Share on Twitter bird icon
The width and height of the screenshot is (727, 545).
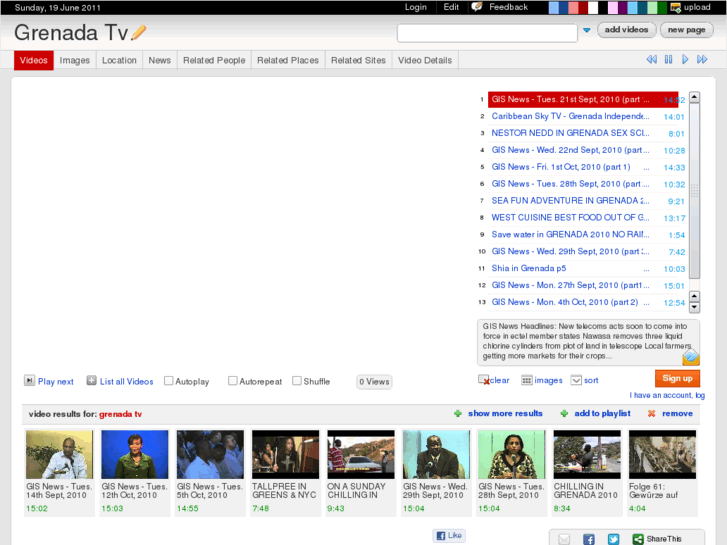click(613, 539)
